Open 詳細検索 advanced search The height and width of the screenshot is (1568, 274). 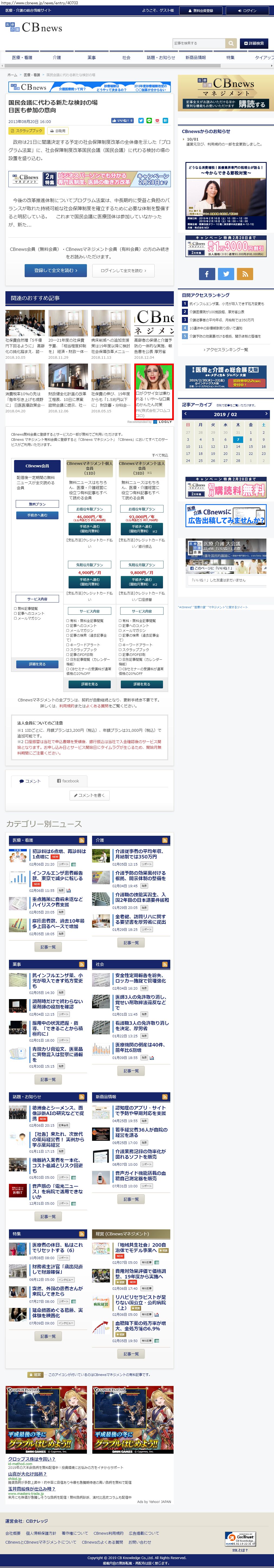[x=255, y=43]
